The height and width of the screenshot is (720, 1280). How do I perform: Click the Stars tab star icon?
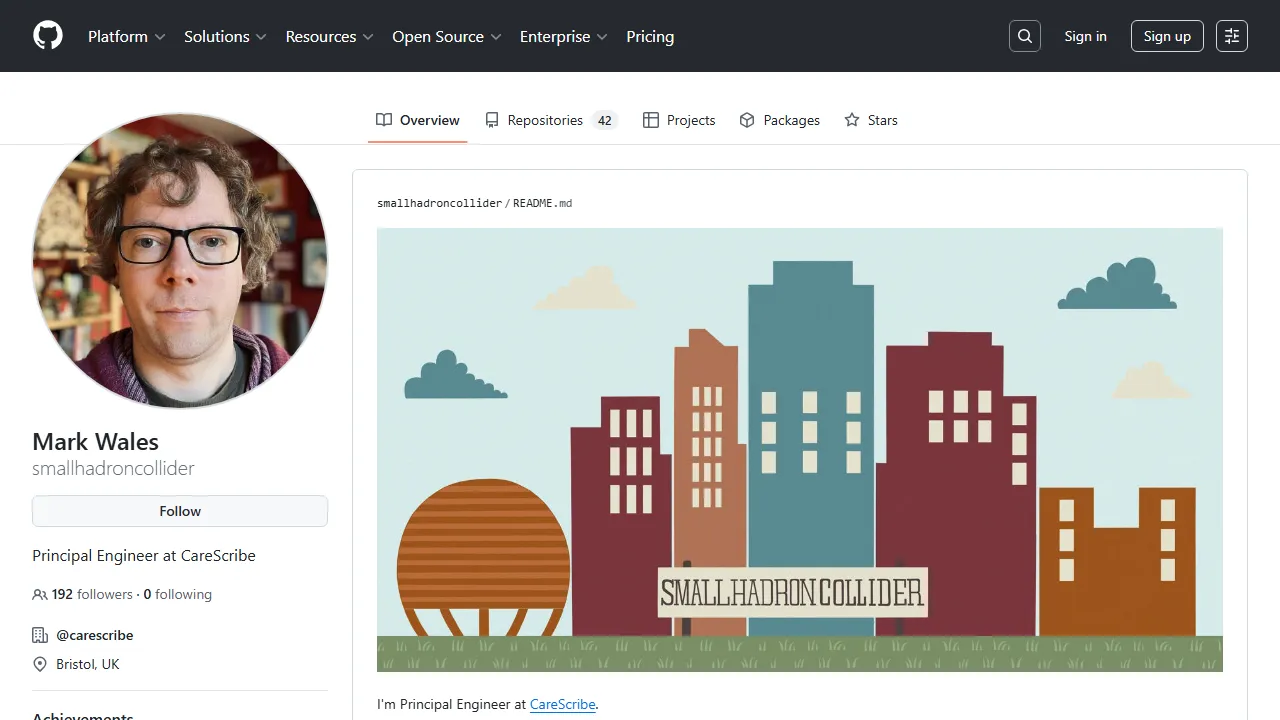tap(852, 120)
